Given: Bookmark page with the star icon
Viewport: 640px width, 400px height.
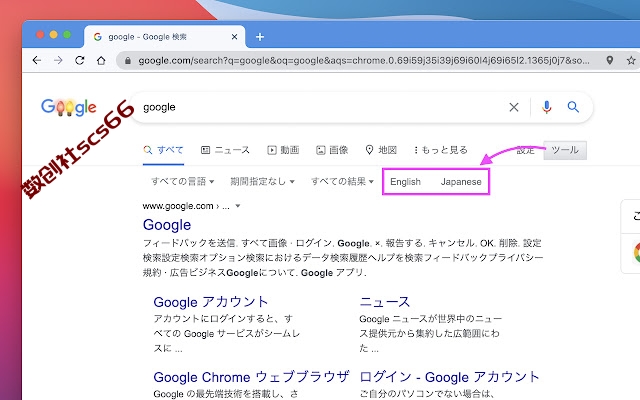Looking at the screenshot, I should tap(631, 60).
